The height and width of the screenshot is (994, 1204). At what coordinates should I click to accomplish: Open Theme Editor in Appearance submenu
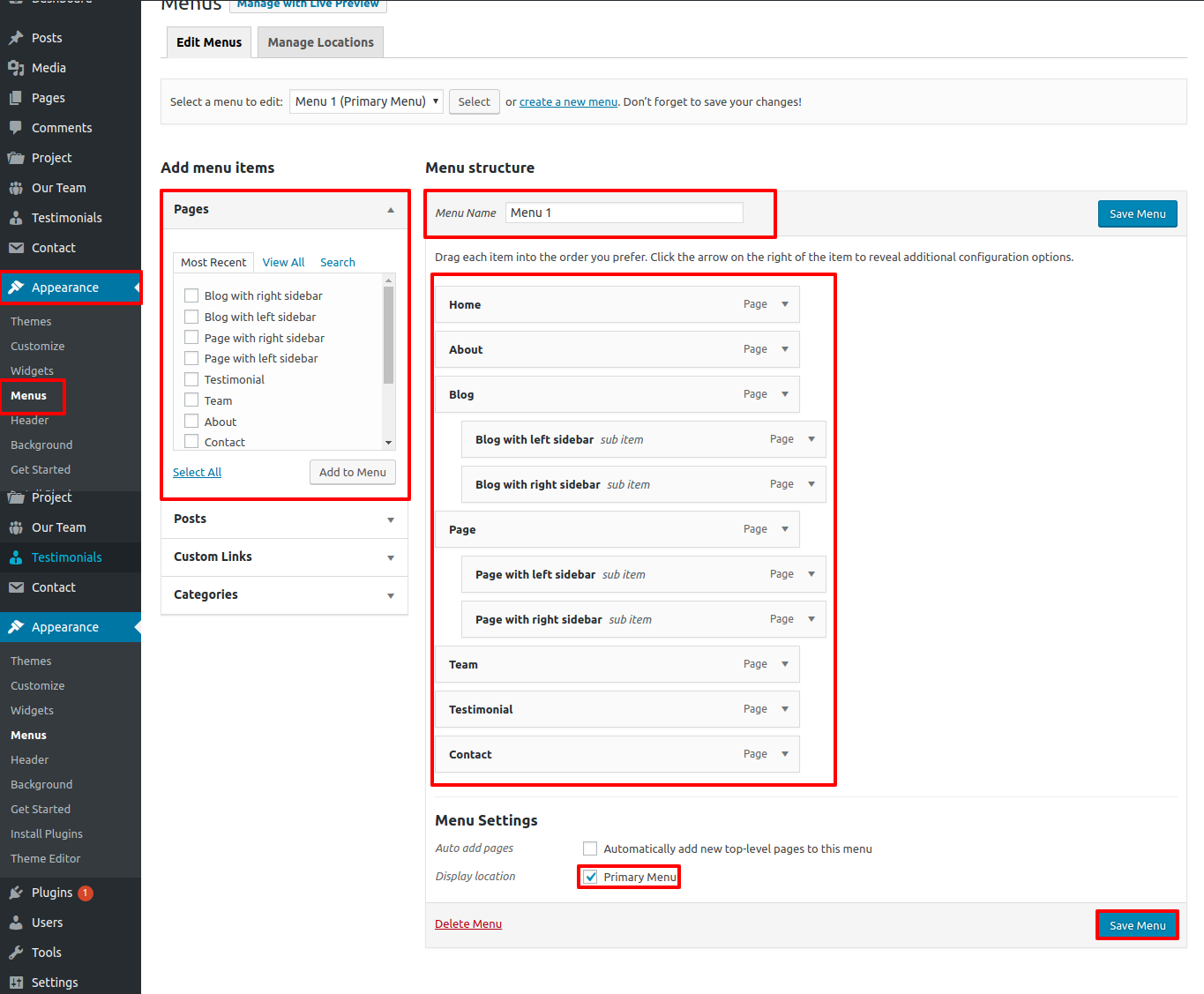[45, 858]
